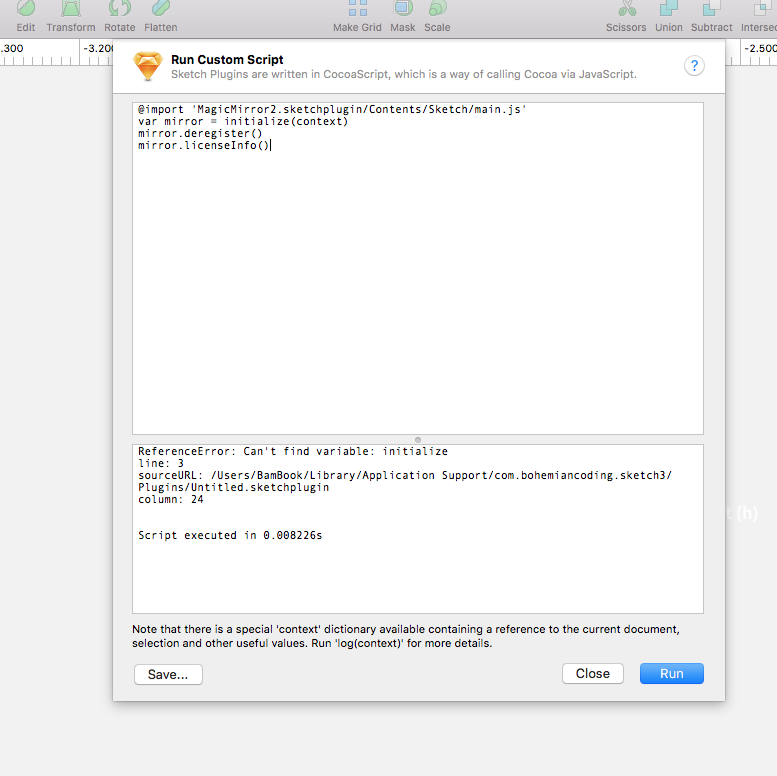
Task: Click the Sketch diamond logo icon
Action: pos(148,65)
